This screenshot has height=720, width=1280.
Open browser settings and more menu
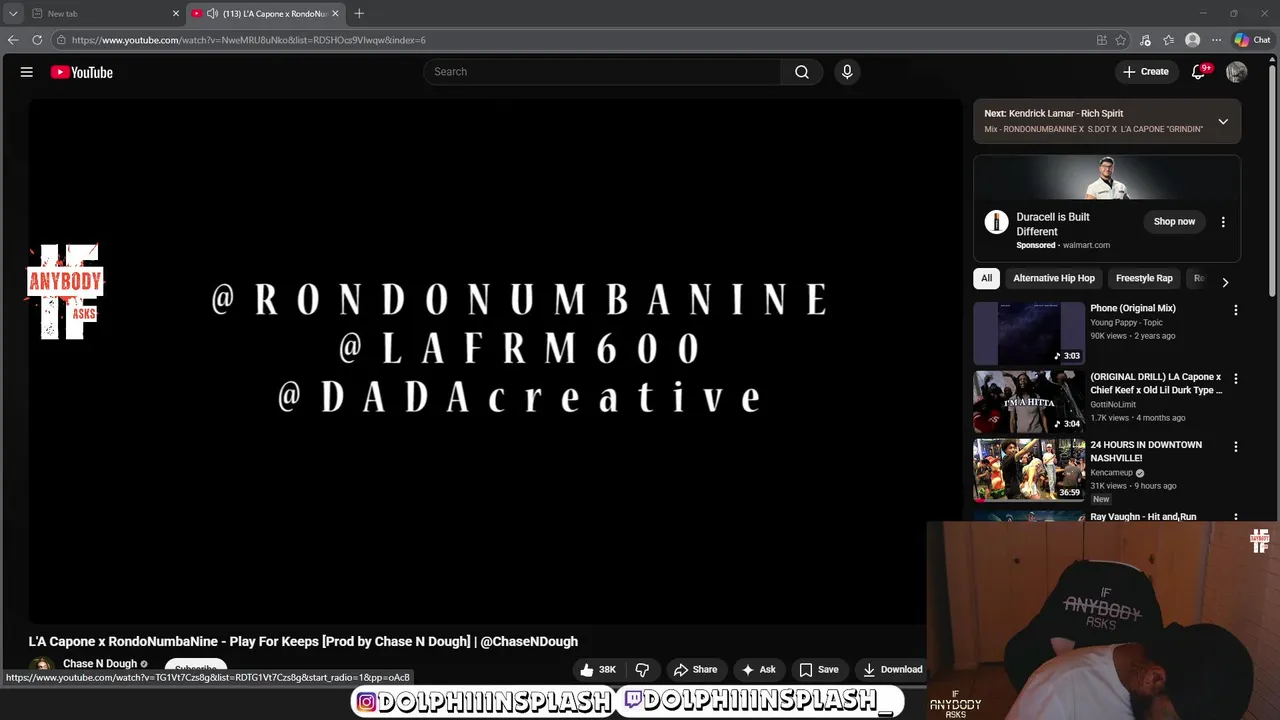tap(1216, 40)
